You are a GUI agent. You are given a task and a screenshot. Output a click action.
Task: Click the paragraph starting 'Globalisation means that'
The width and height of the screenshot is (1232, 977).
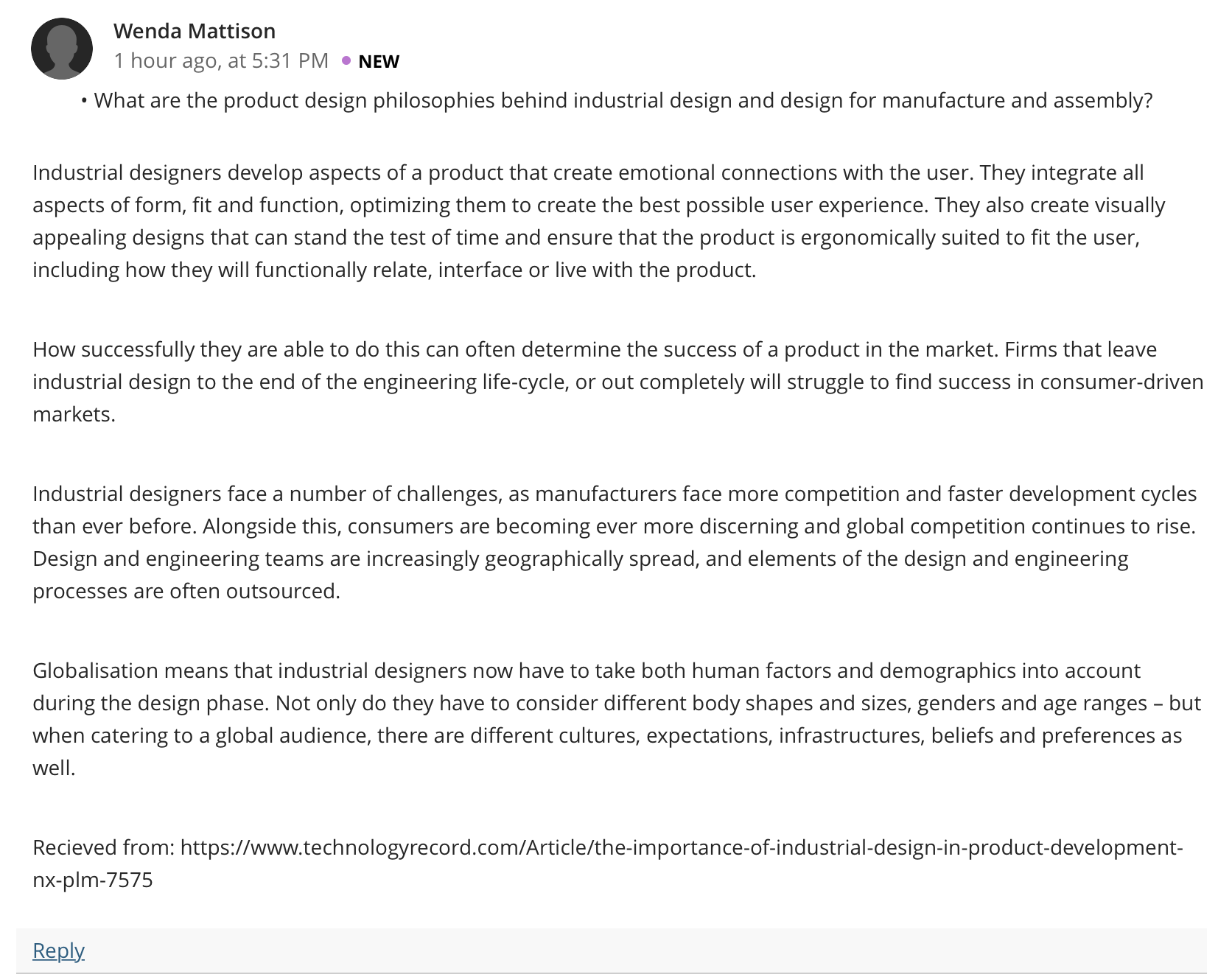click(x=616, y=719)
